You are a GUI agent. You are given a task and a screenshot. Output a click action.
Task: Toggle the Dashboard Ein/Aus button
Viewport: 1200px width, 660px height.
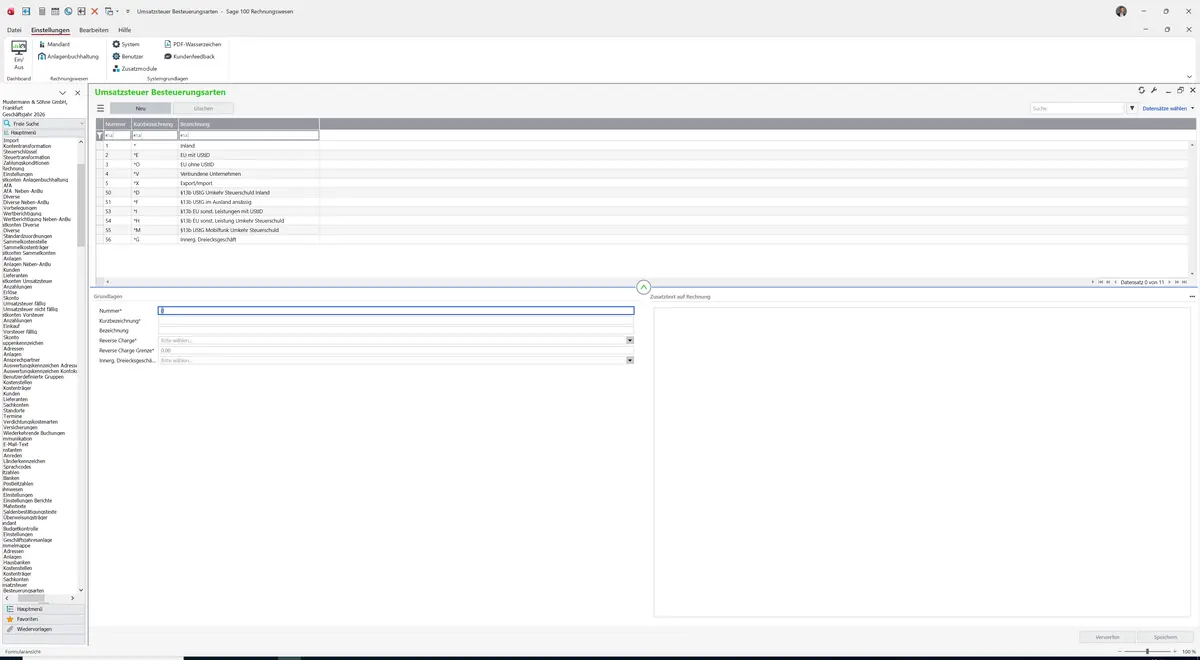coord(19,56)
